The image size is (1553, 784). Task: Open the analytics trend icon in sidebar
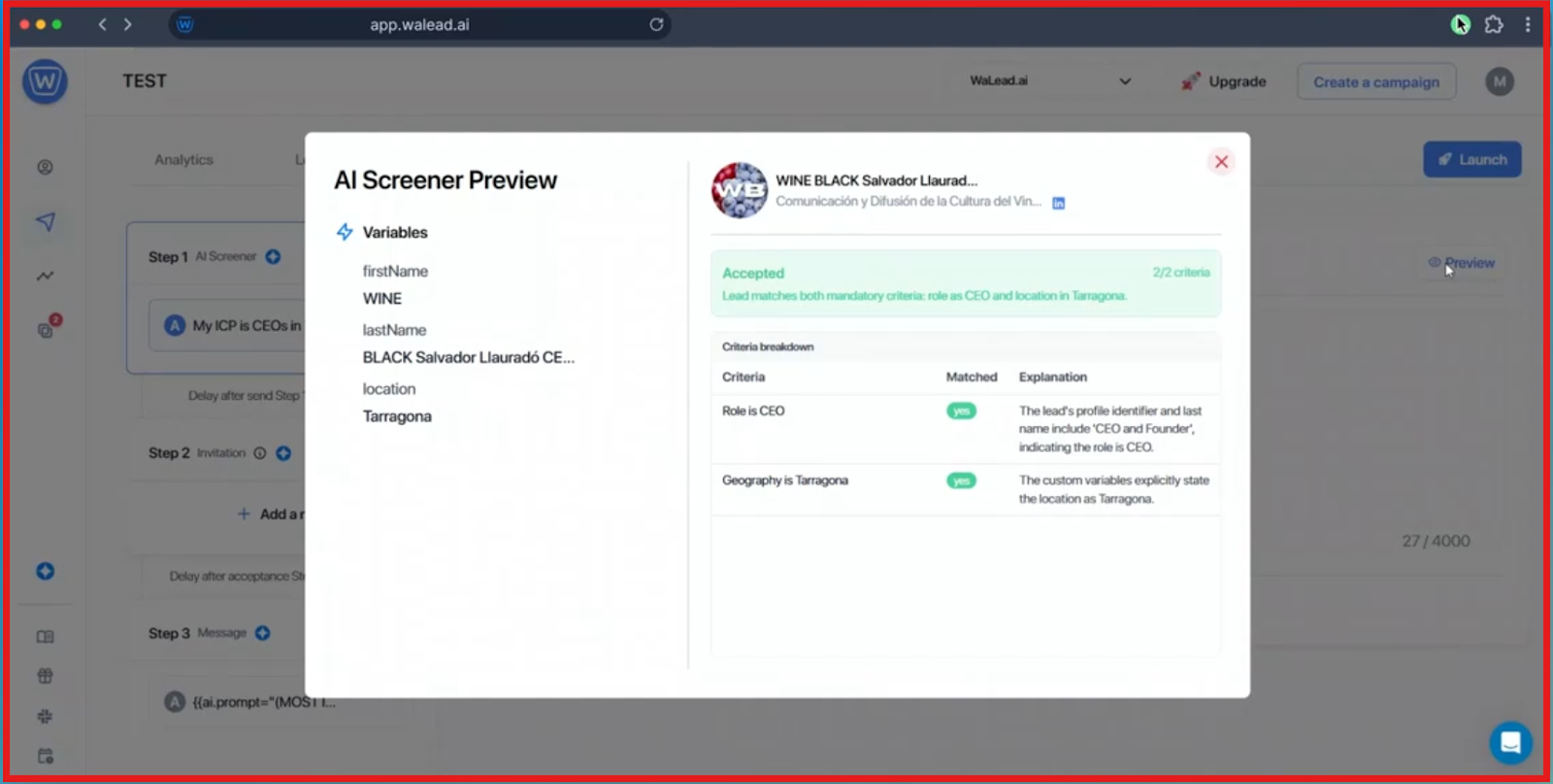46,276
